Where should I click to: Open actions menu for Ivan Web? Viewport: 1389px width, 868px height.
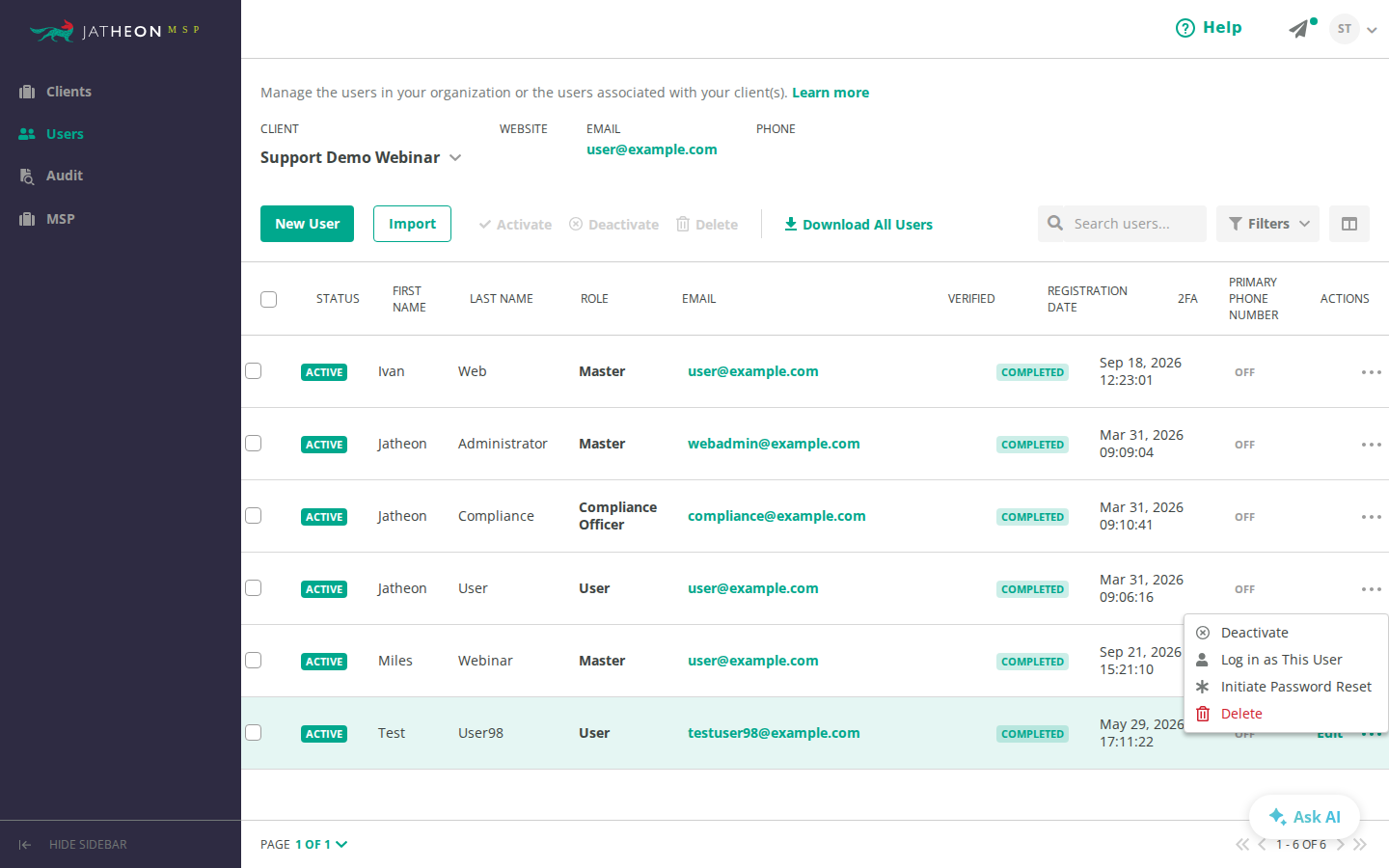click(x=1371, y=372)
